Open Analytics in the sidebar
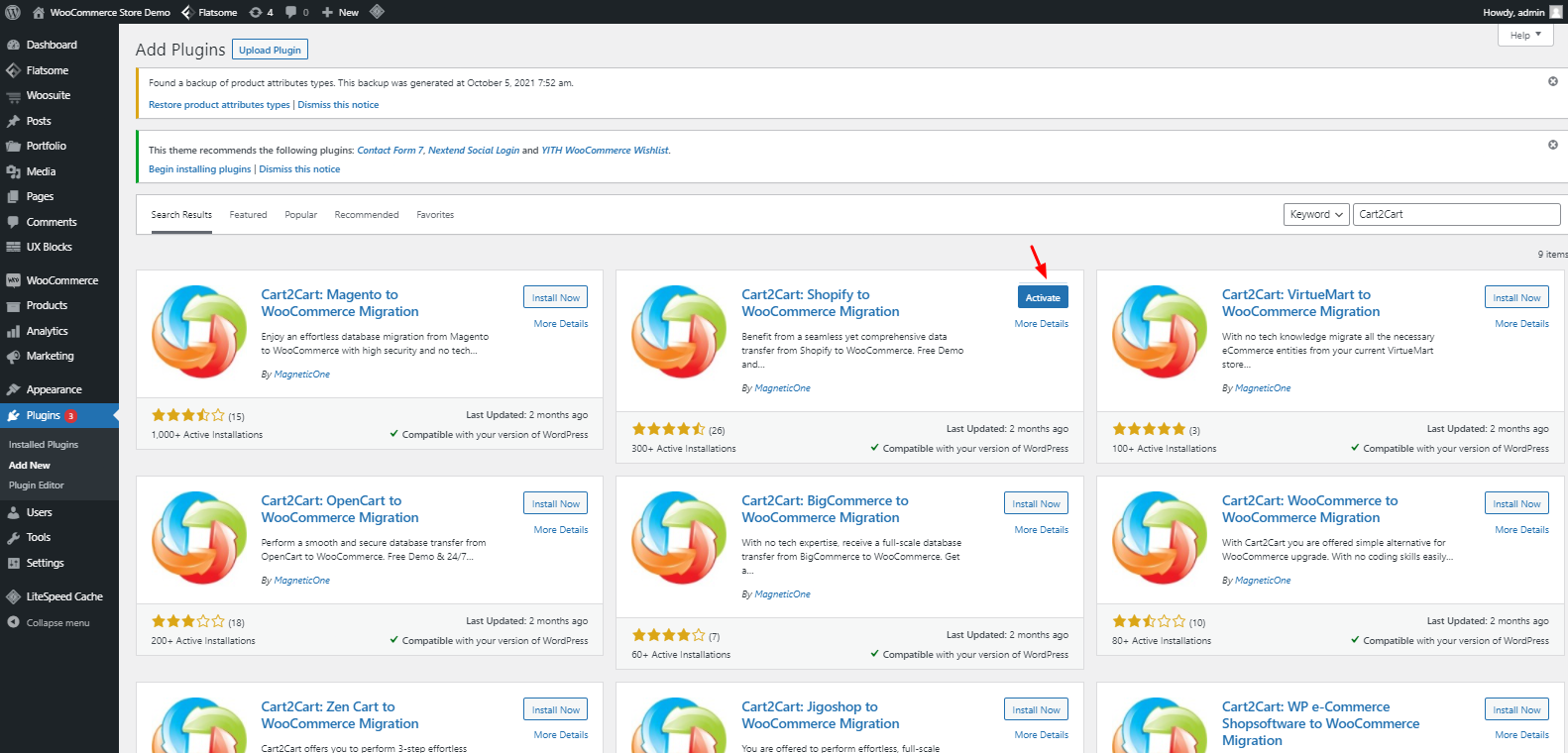The width and height of the screenshot is (1568, 753). point(47,331)
